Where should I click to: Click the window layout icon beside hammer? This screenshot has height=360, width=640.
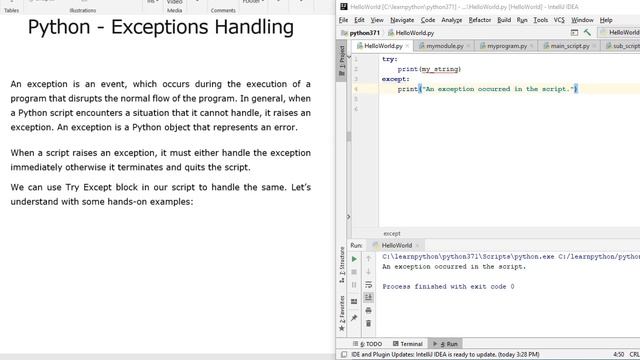click(x=574, y=33)
